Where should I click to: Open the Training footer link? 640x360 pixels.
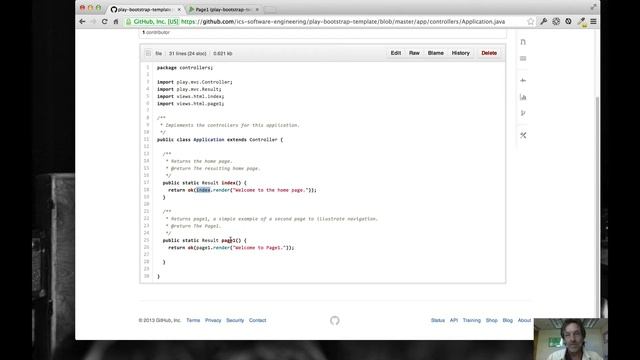(471, 320)
